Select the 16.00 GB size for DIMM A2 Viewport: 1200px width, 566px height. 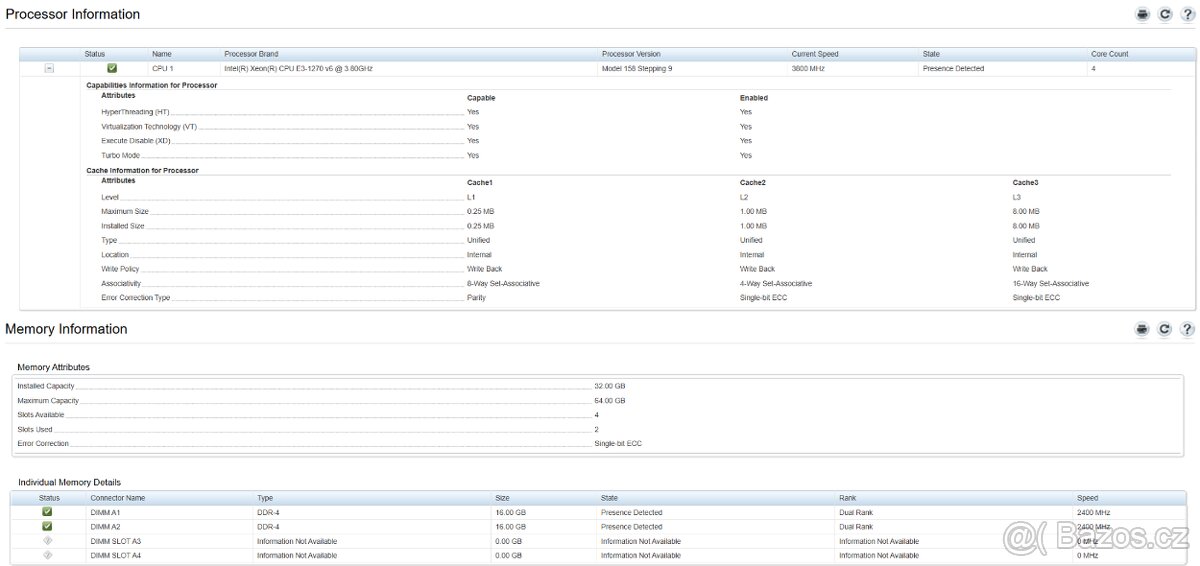(x=510, y=526)
